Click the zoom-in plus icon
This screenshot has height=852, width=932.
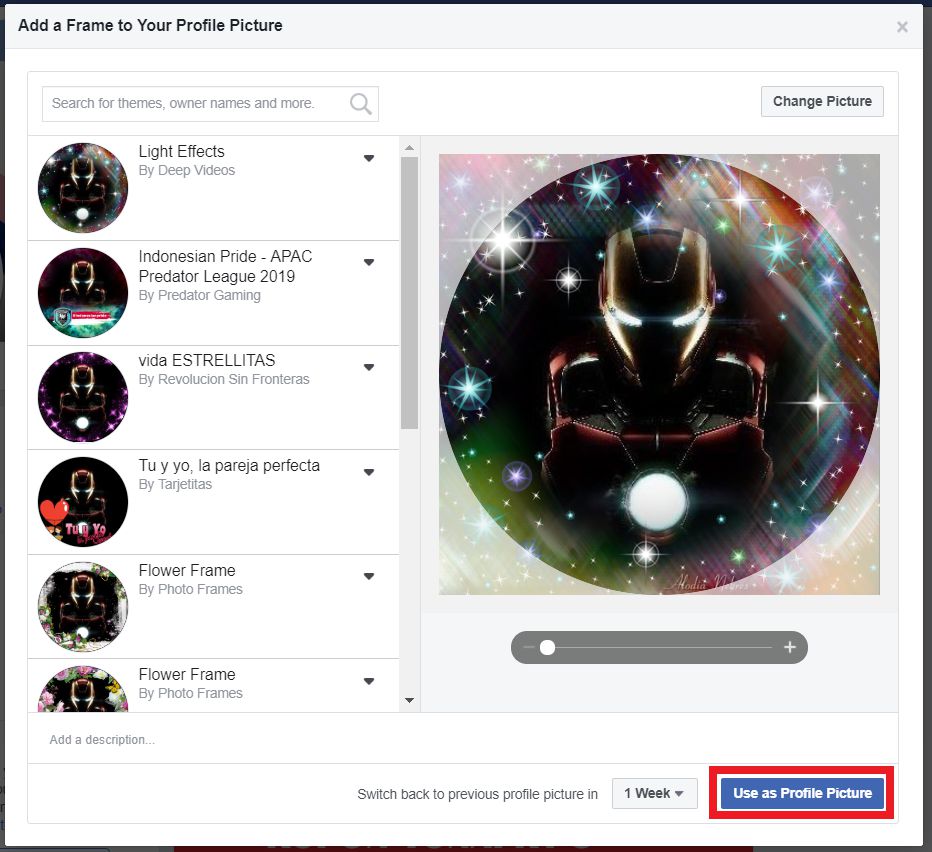tap(789, 647)
